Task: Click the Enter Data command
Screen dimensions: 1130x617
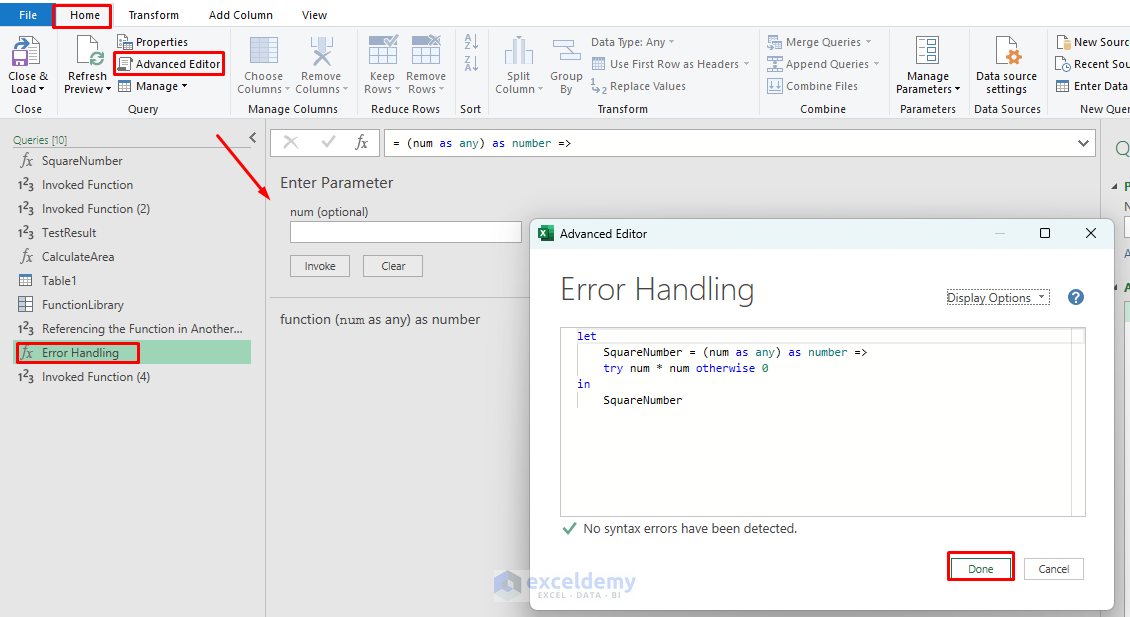Action: click(x=1092, y=86)
